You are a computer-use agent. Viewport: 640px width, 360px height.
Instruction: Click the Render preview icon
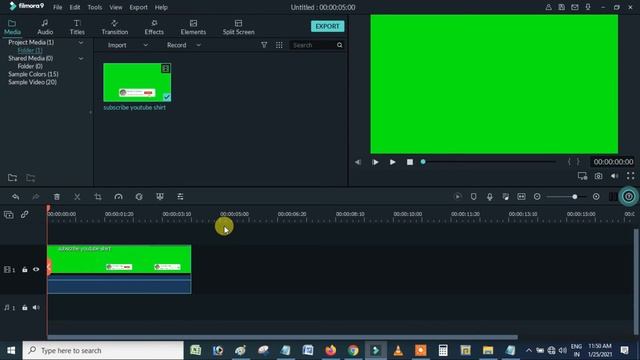coord(458,197)
